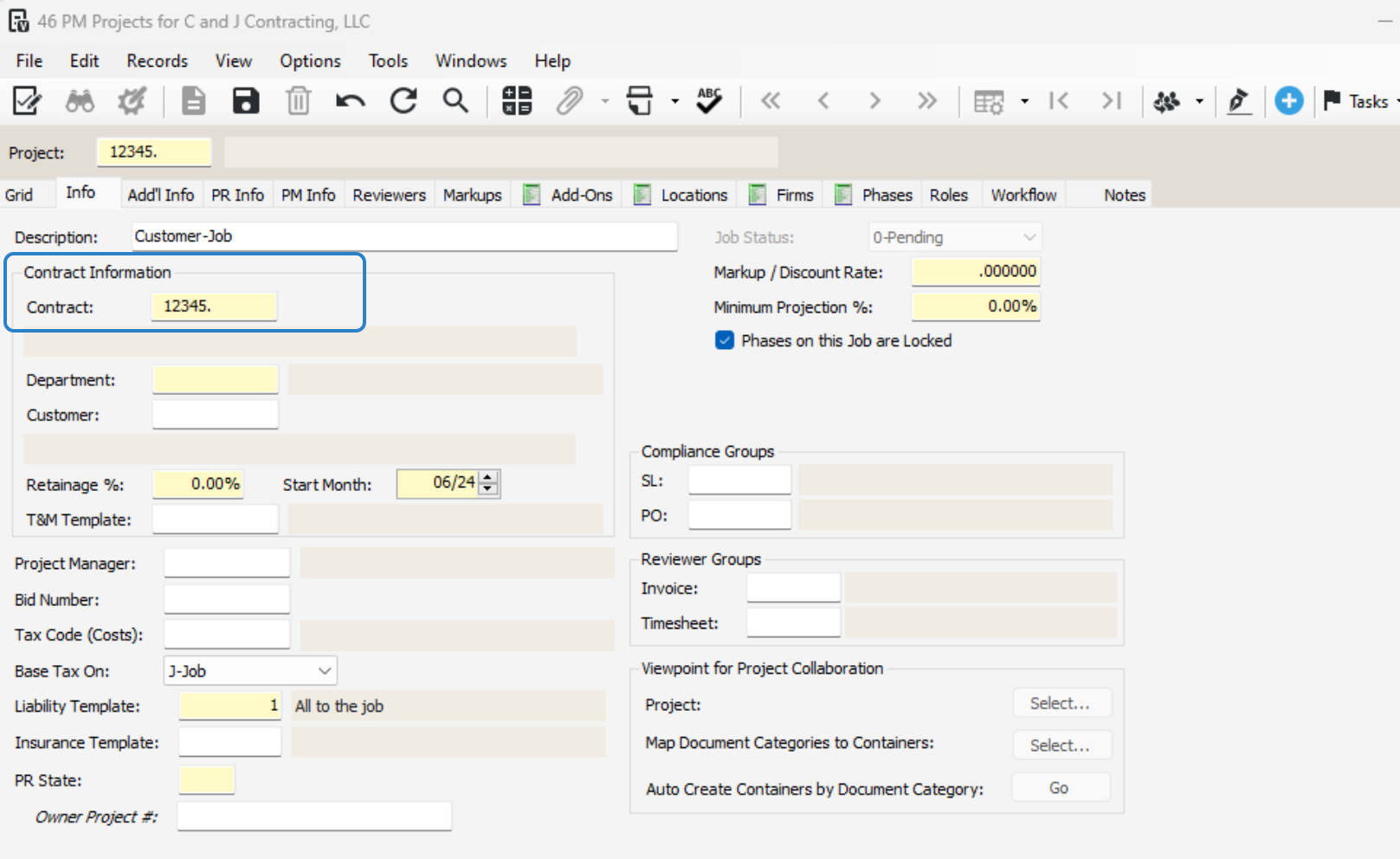Click the printer icon

[640, 101]
